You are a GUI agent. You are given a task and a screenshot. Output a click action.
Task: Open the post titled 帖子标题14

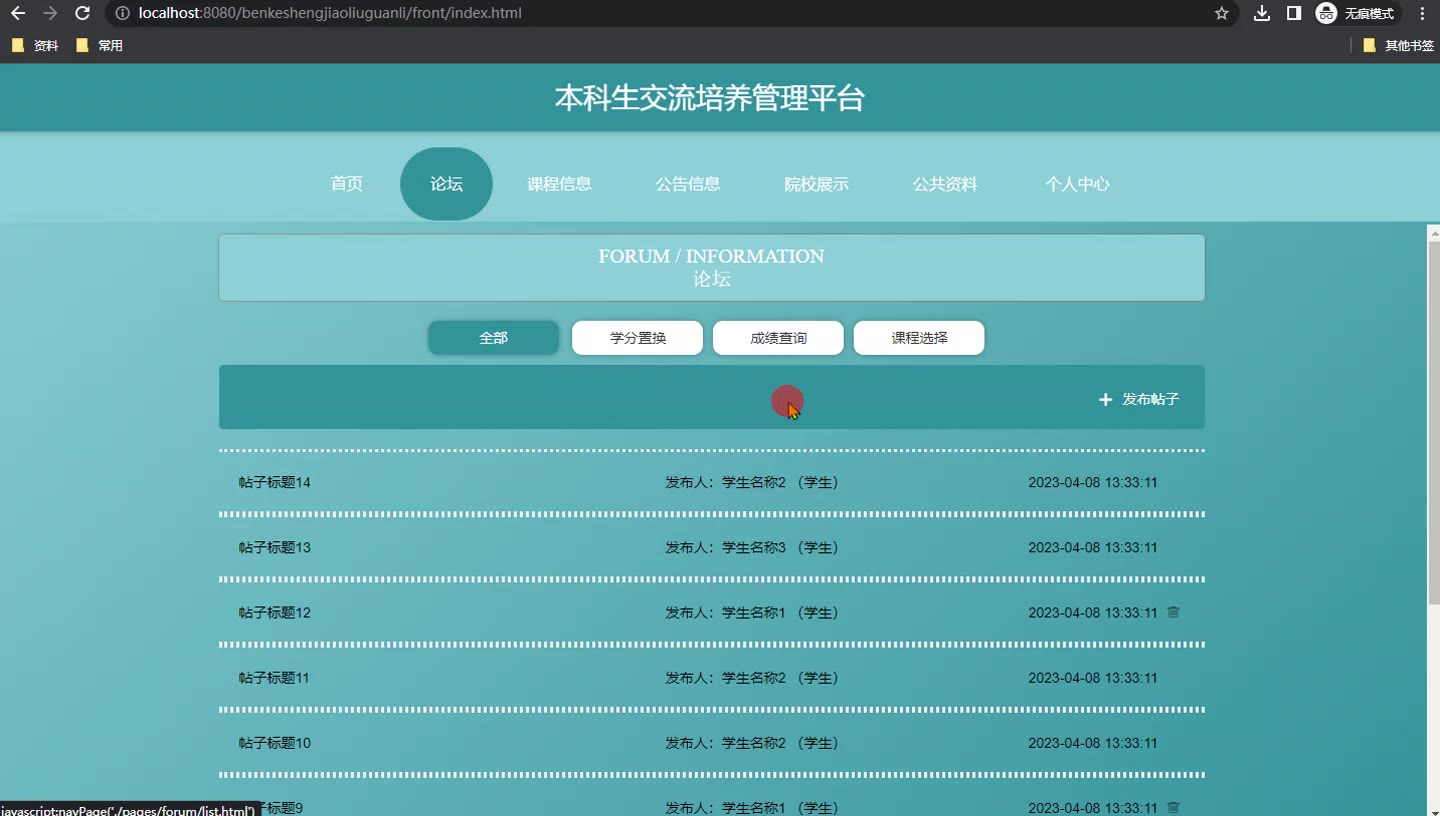275,482
